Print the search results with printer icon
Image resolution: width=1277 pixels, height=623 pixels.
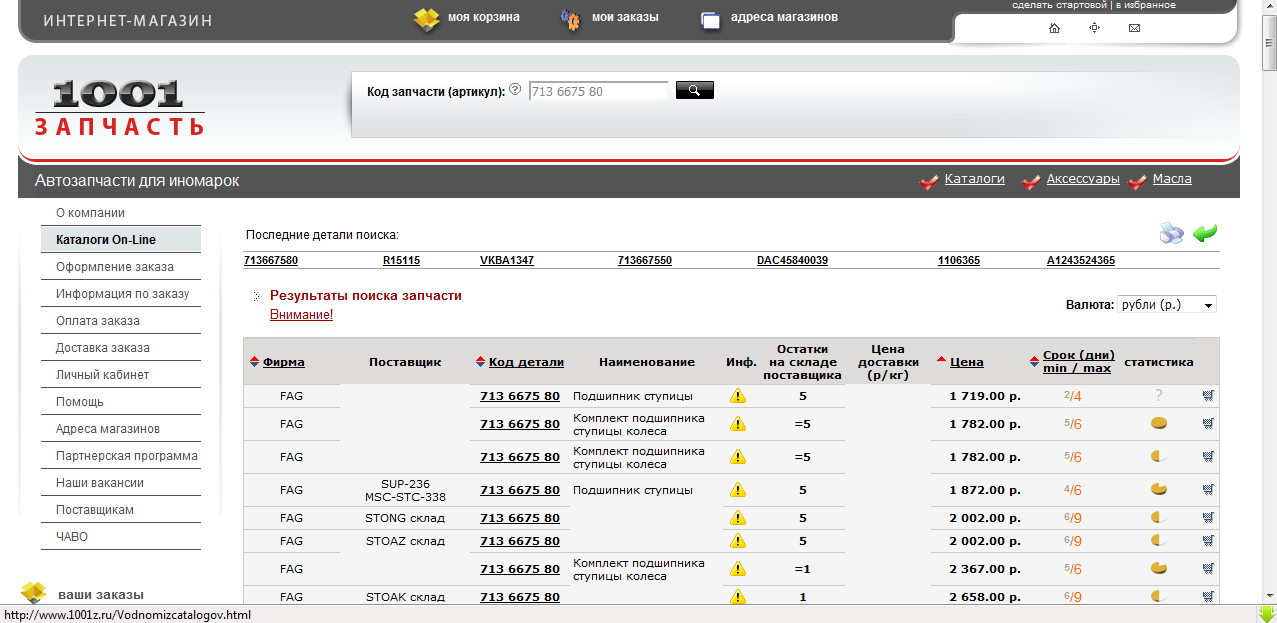point(1171,233)
